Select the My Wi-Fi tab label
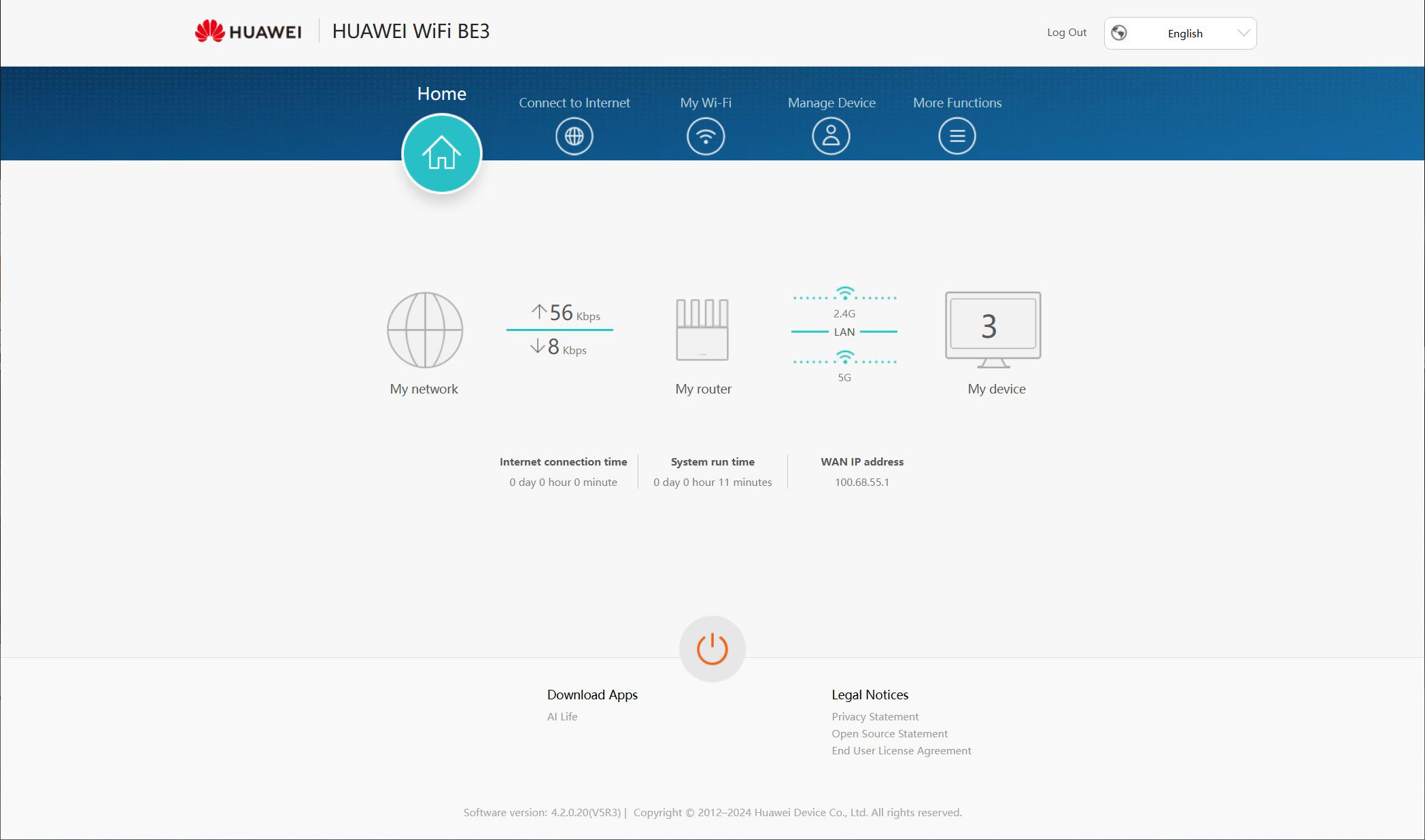Image resolution: width=1425 pixels, height=840 pixels. coord(706,103)
